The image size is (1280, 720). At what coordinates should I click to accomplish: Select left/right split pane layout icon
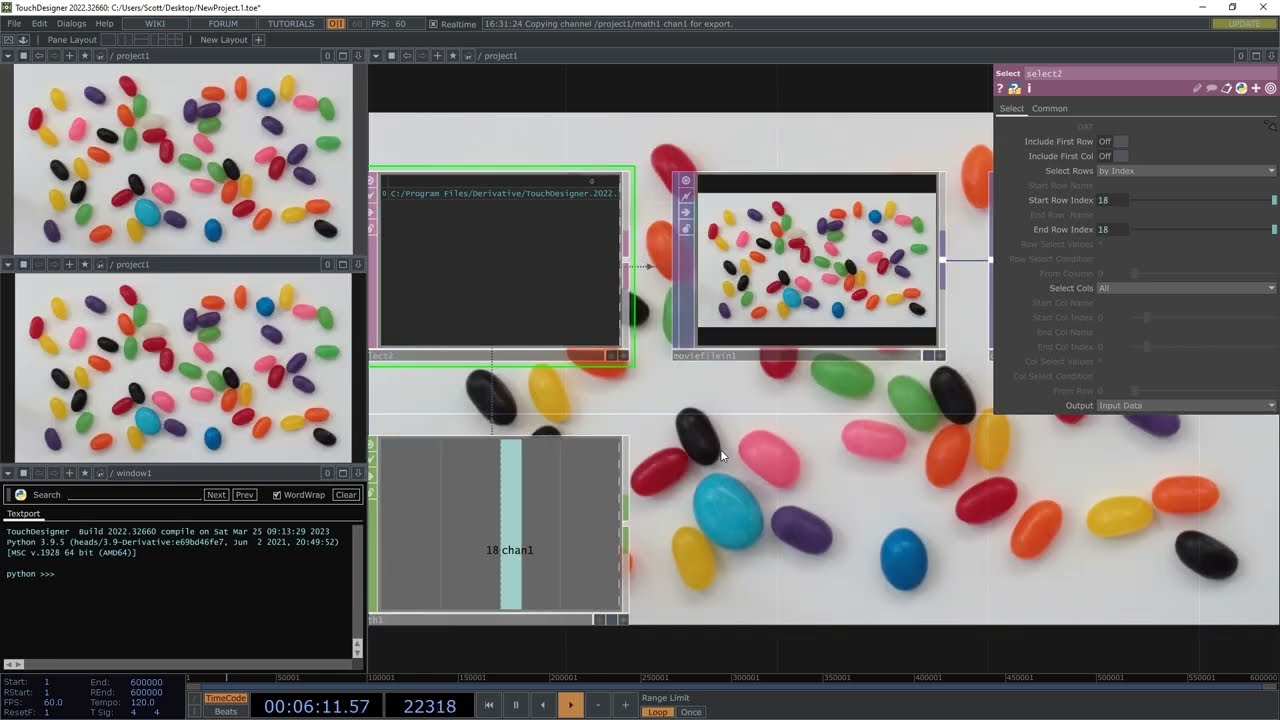[125, 40]
